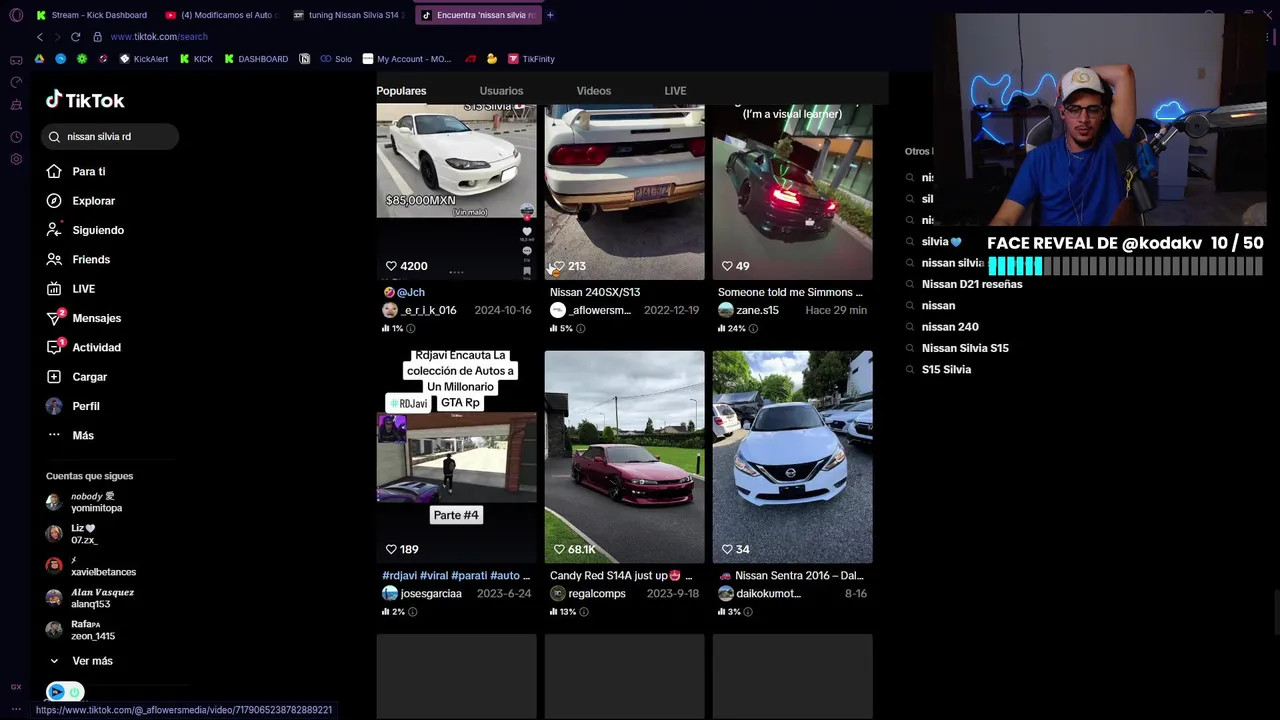Select the S15 Silvia search suggestion
Image resolution: width=1280 pixels, height=720 pixels.
945,370
